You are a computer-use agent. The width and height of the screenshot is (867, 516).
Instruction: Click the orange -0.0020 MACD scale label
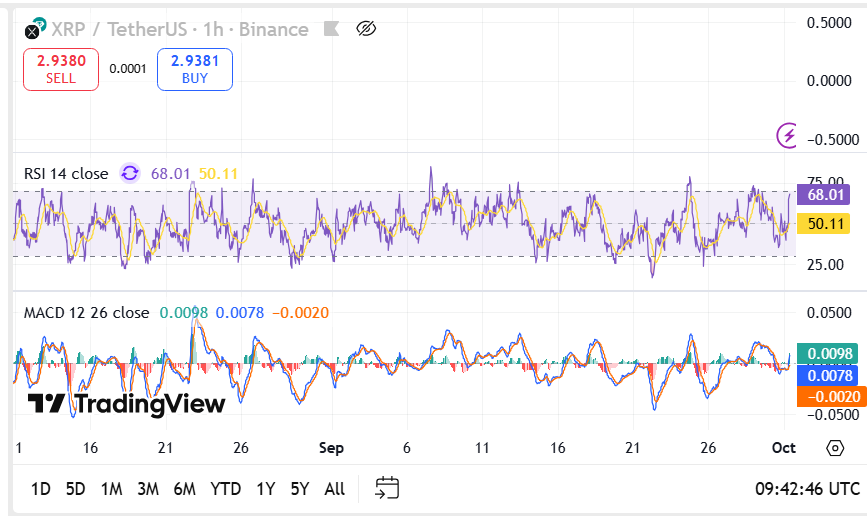coord(829,397)
